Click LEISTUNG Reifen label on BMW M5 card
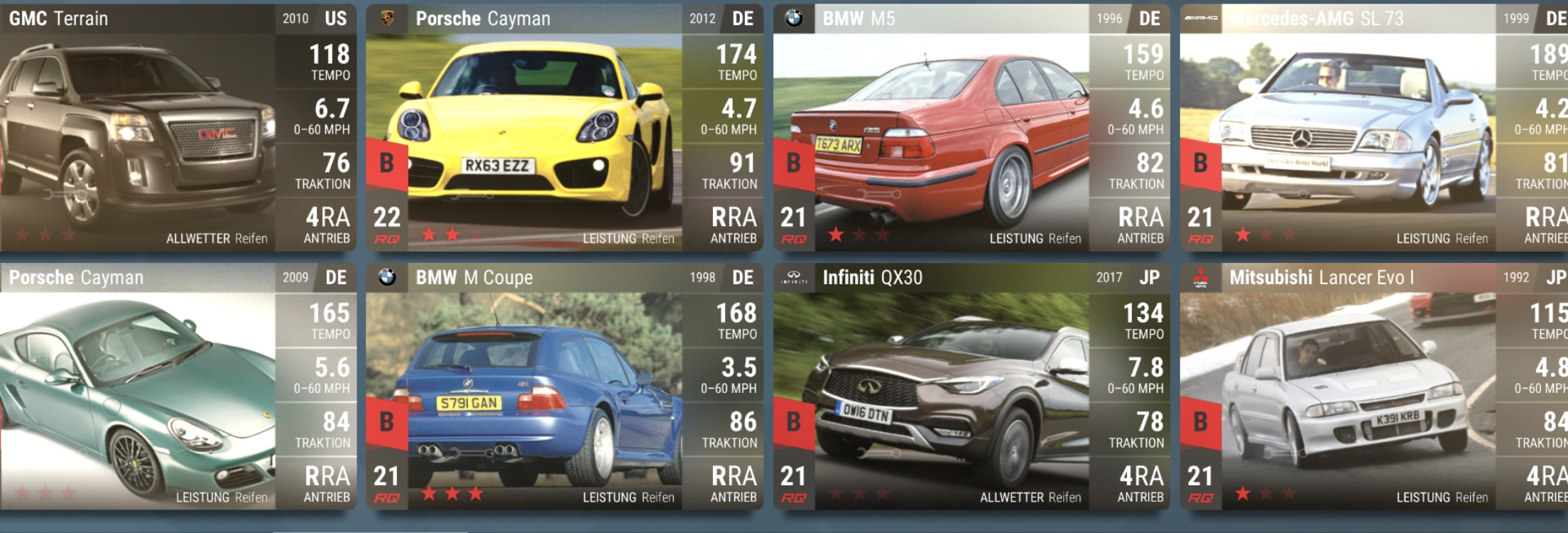 [1035, 239]
